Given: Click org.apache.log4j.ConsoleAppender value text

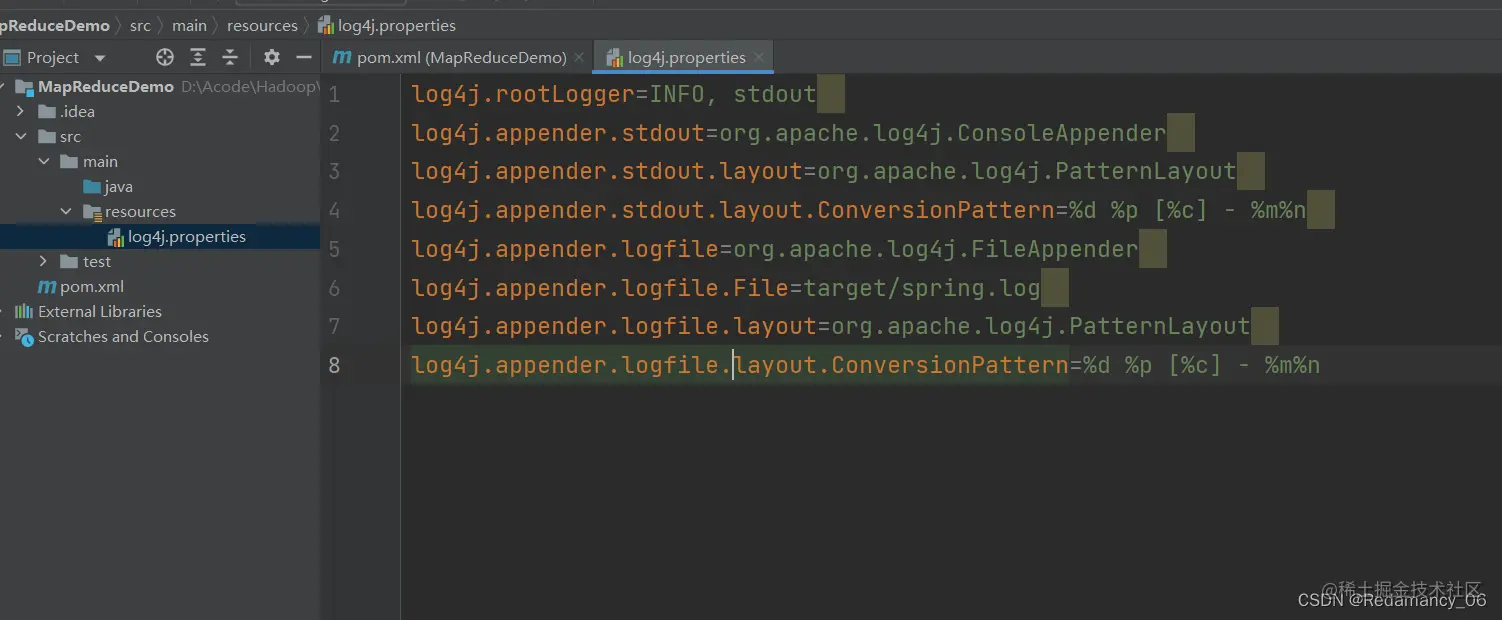Looking at the screenshot, I should click(943, 133).
